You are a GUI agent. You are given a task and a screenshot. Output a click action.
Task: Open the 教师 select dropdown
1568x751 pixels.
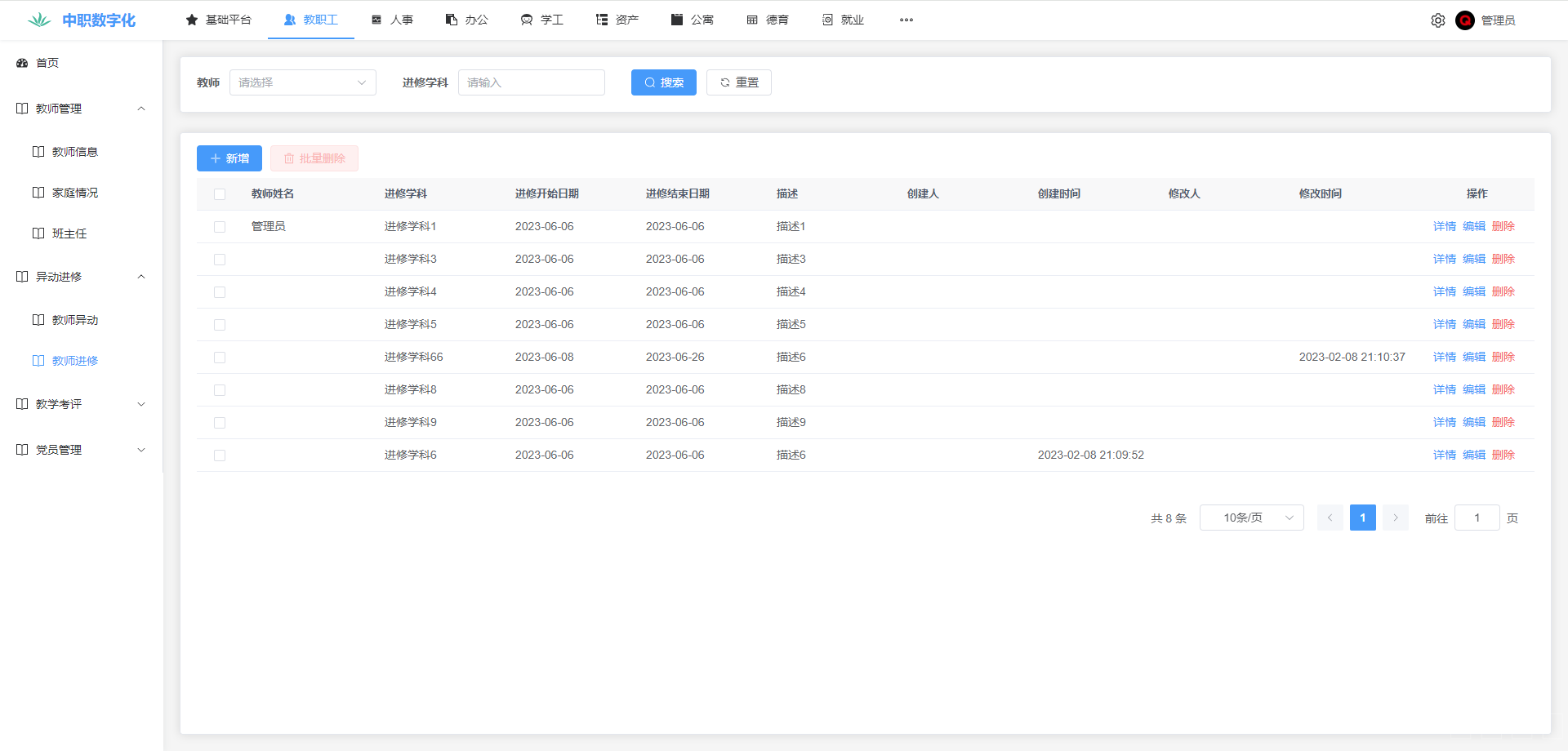(302, 82)
